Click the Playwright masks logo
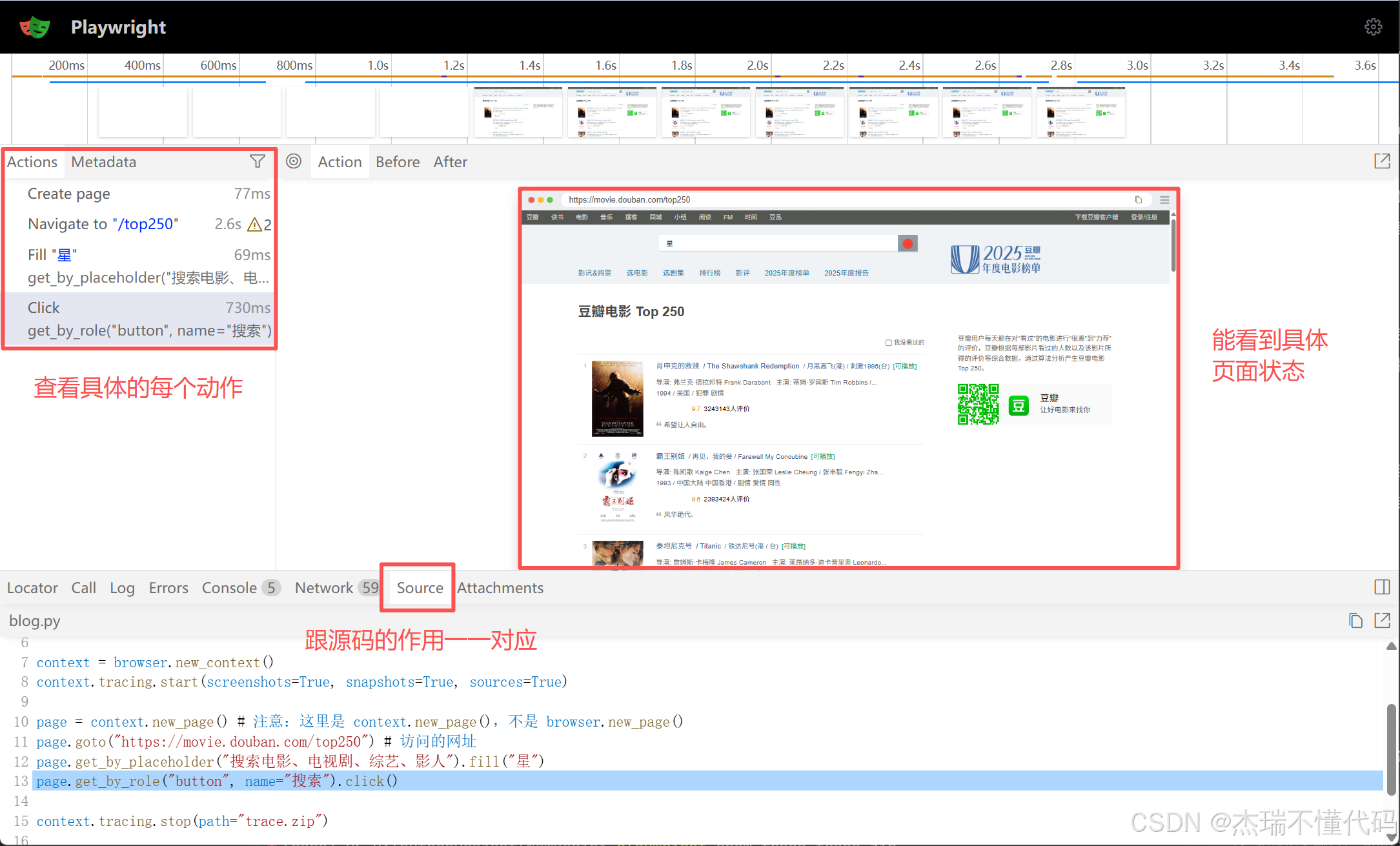 35,27
